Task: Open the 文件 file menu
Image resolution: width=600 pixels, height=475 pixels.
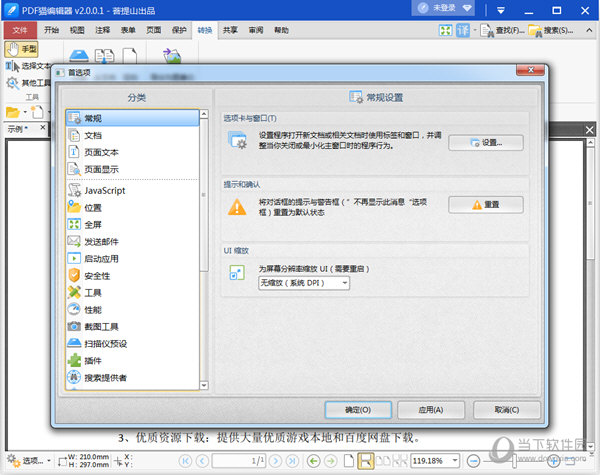Action: coord(18,30)
